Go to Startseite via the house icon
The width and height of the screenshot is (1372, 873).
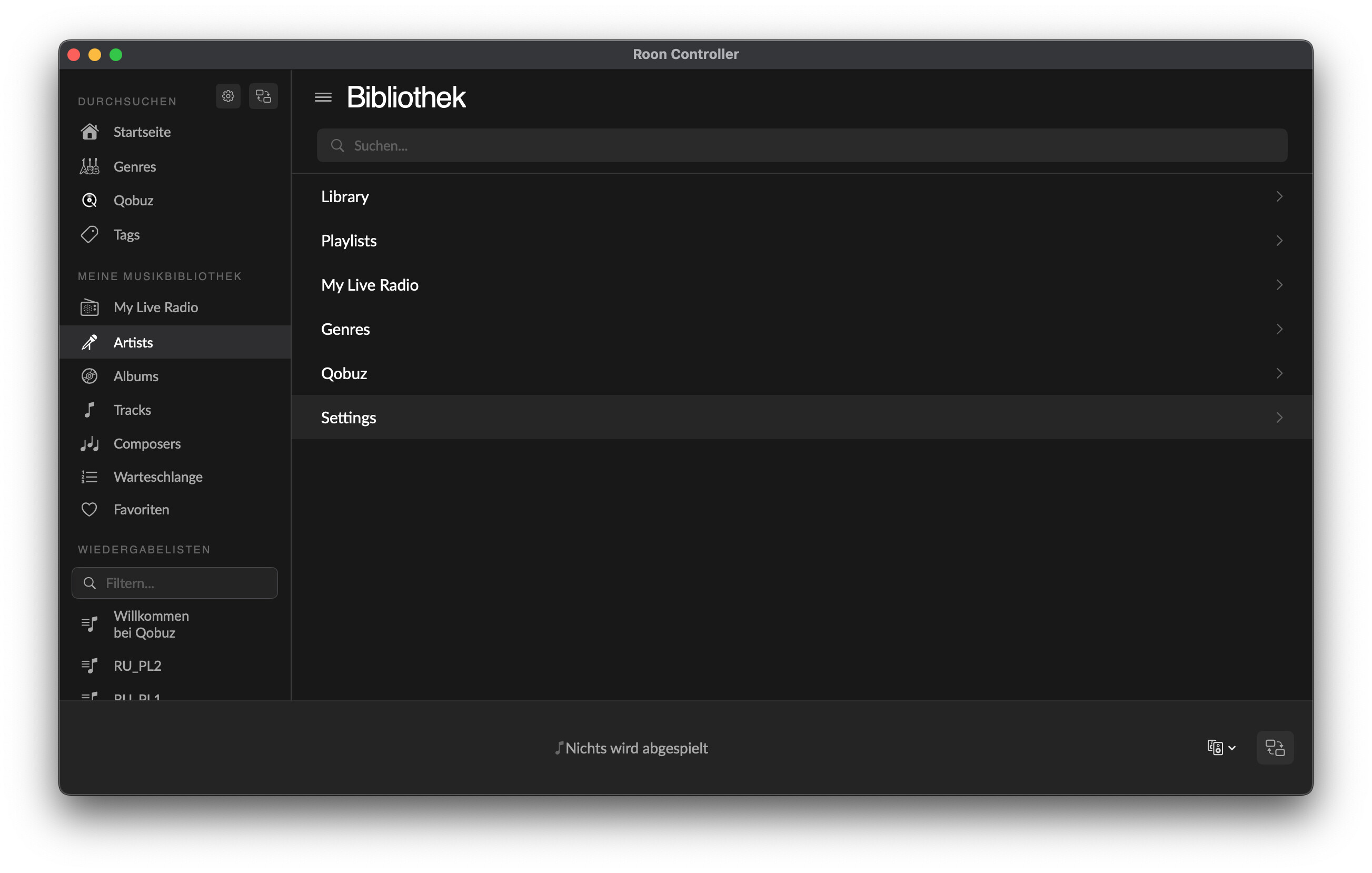click(x=90, y=132)
